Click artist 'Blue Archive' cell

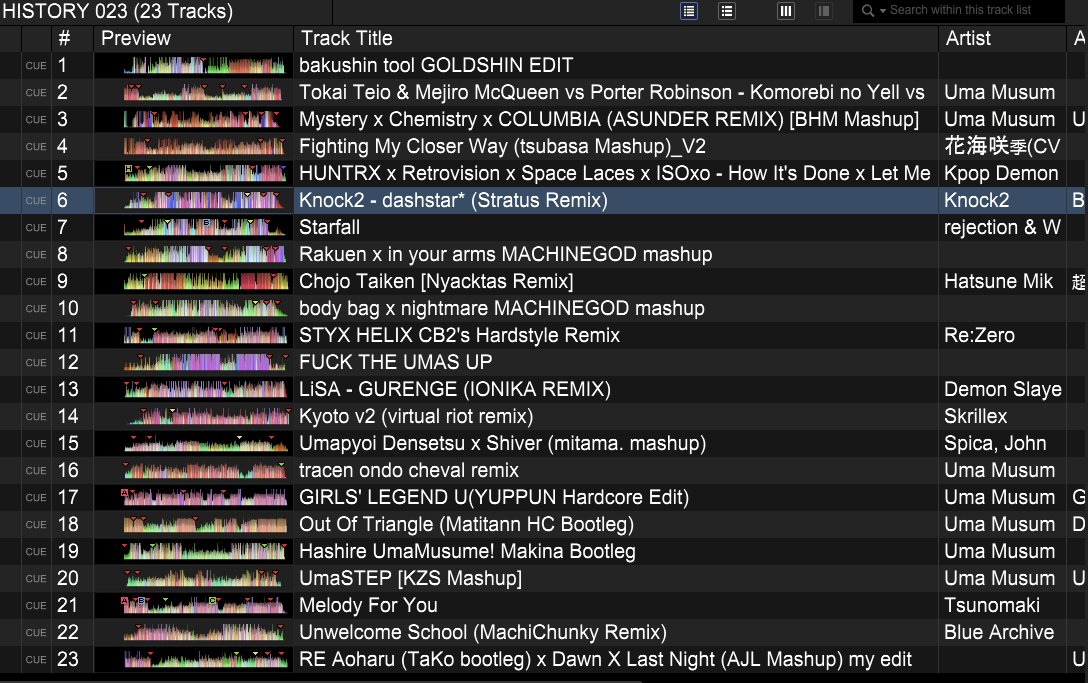click(x=998, y=632)
